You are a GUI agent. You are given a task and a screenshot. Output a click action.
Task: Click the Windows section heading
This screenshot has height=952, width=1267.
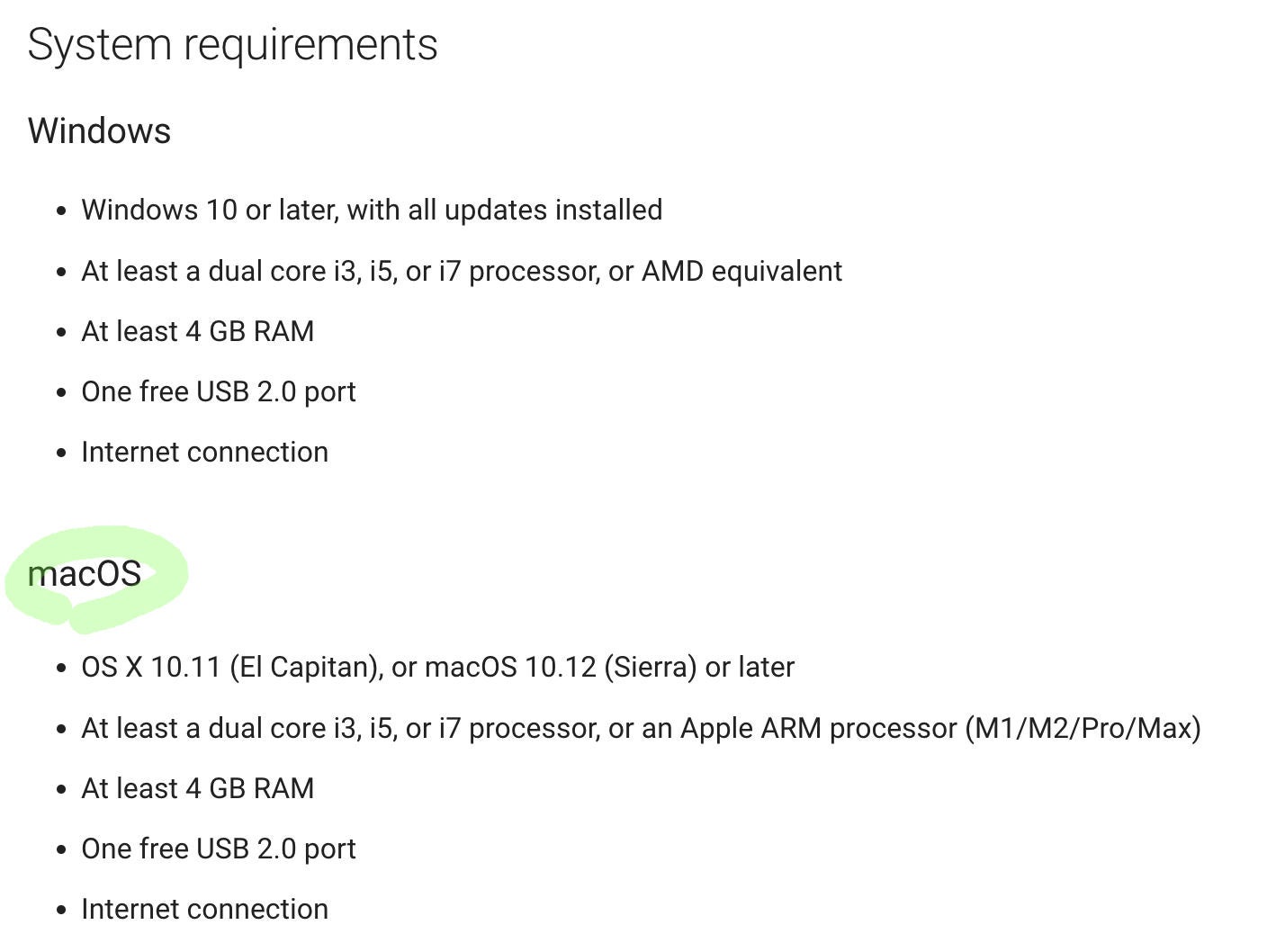[x=99, y=131]
